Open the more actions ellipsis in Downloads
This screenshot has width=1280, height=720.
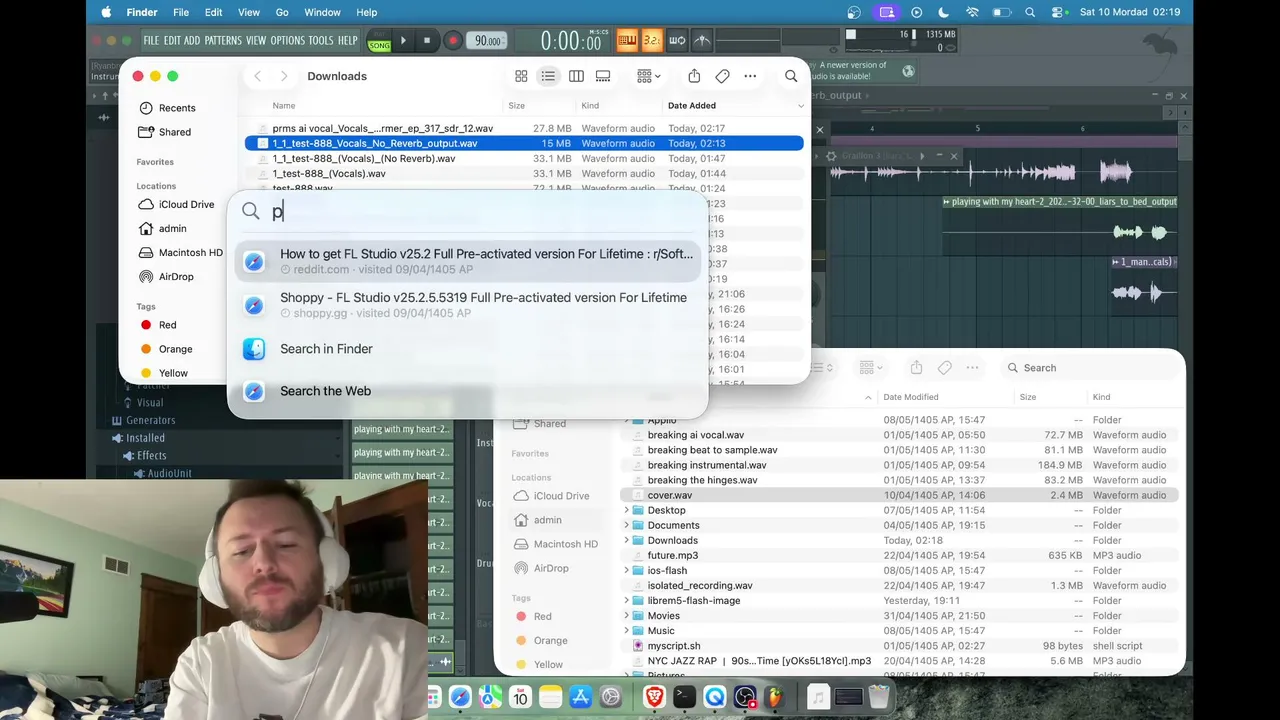coord(750,76)
